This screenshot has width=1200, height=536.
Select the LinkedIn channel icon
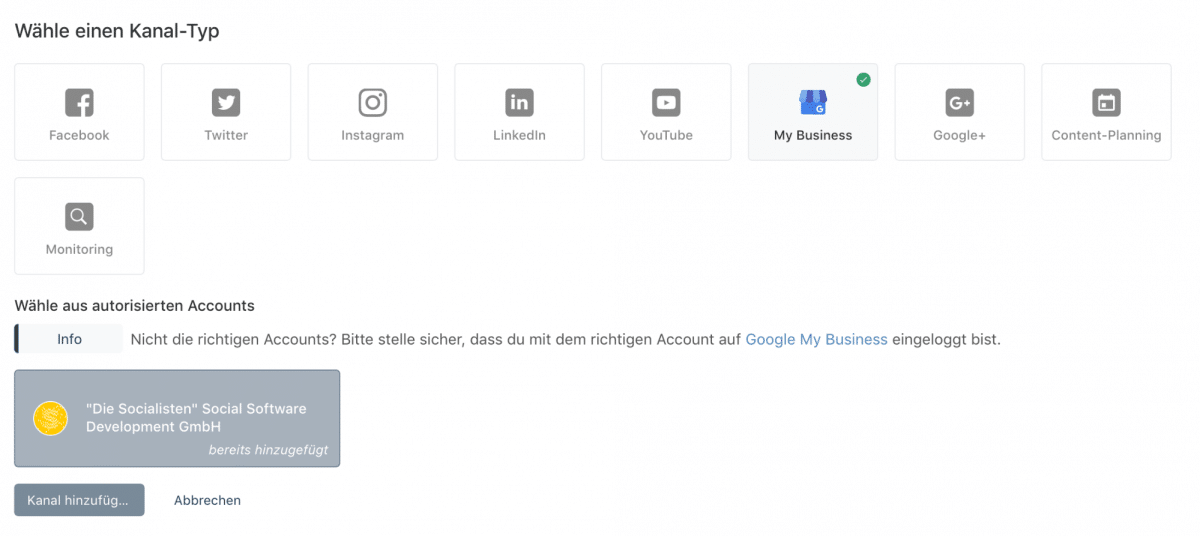[519, 102]
